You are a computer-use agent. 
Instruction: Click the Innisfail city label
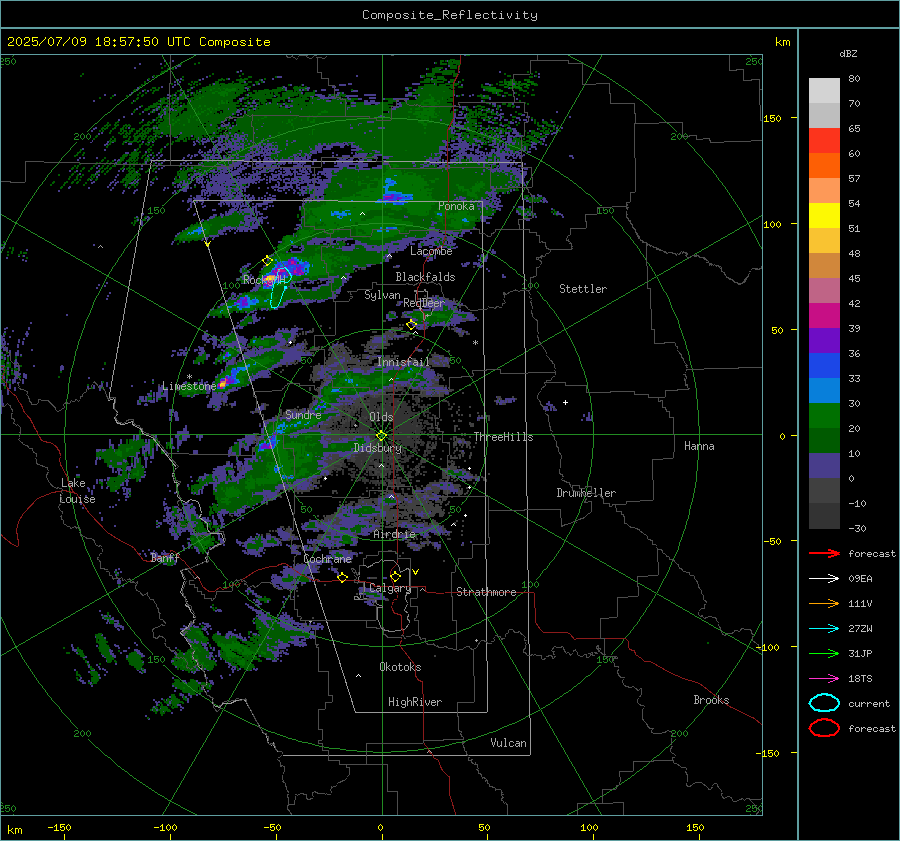coord(403,362)
